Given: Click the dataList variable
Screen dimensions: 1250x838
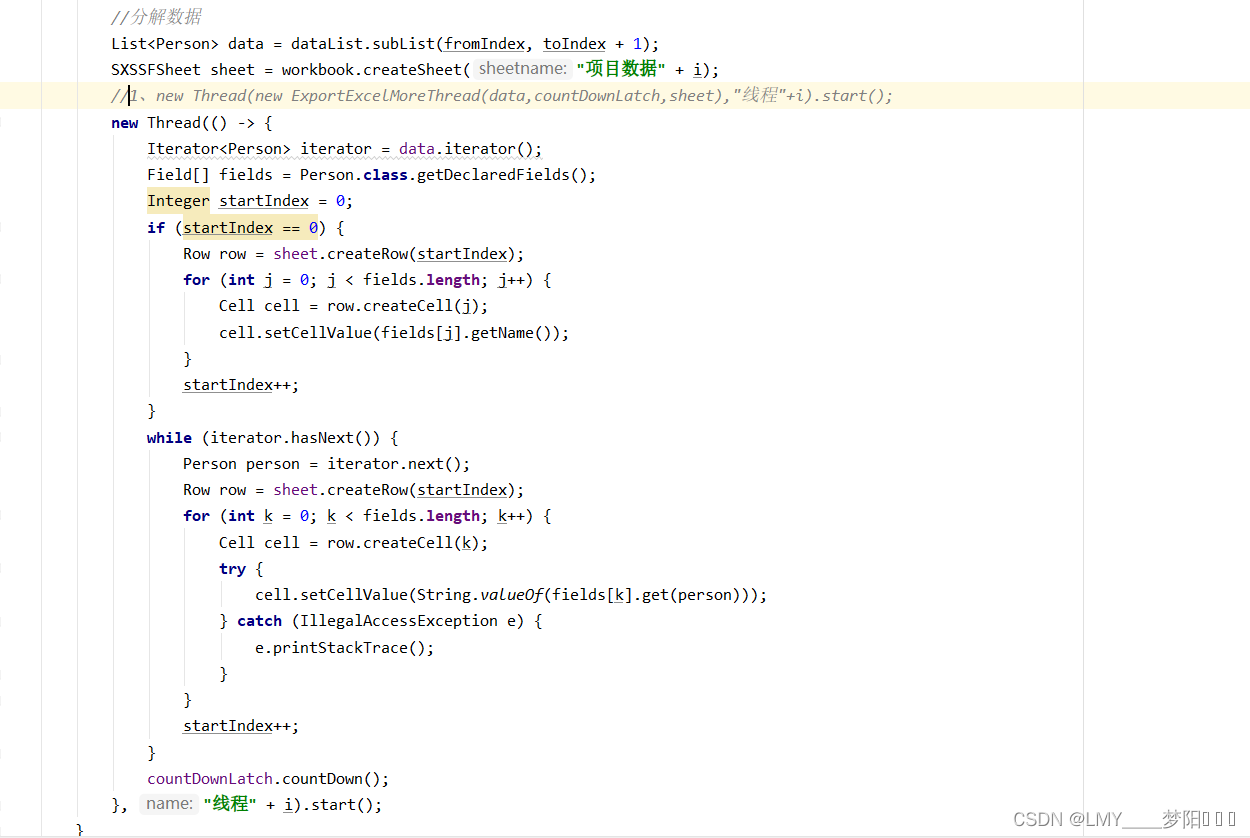Looking at the screenshot, I should click(x=327, y=43).
